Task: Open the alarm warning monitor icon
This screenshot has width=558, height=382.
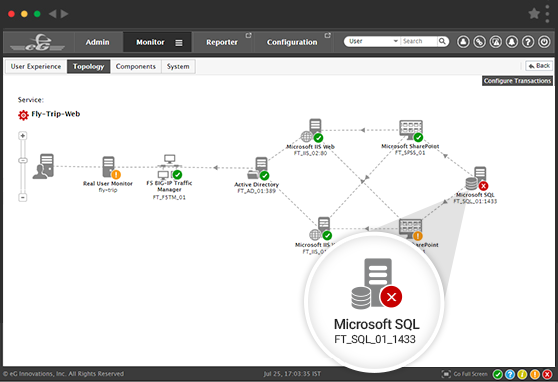Action: [495, 42]
